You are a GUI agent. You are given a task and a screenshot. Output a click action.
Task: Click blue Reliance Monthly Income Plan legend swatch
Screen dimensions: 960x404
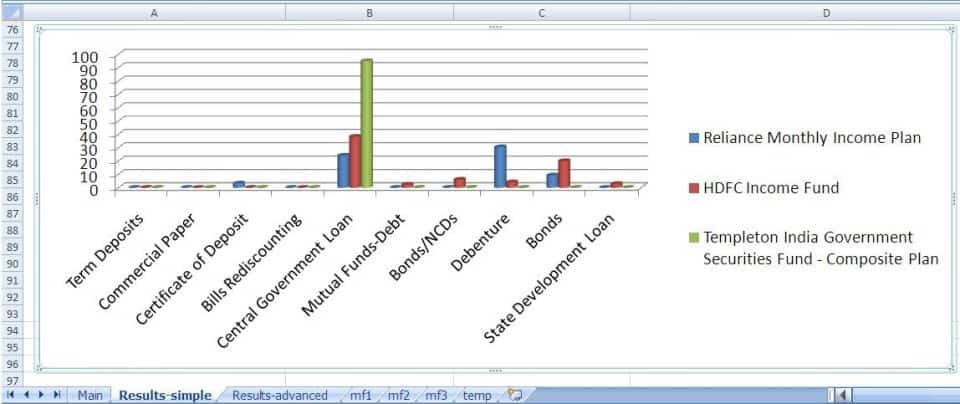tap(693, 138)
